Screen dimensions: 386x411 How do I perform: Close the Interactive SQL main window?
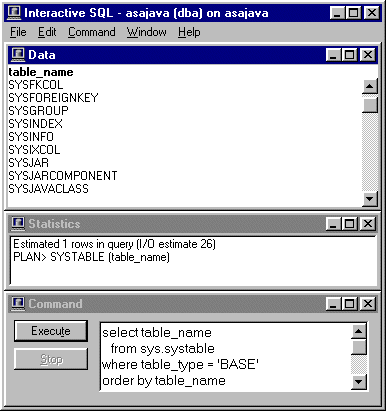click(x=371, y=13)
